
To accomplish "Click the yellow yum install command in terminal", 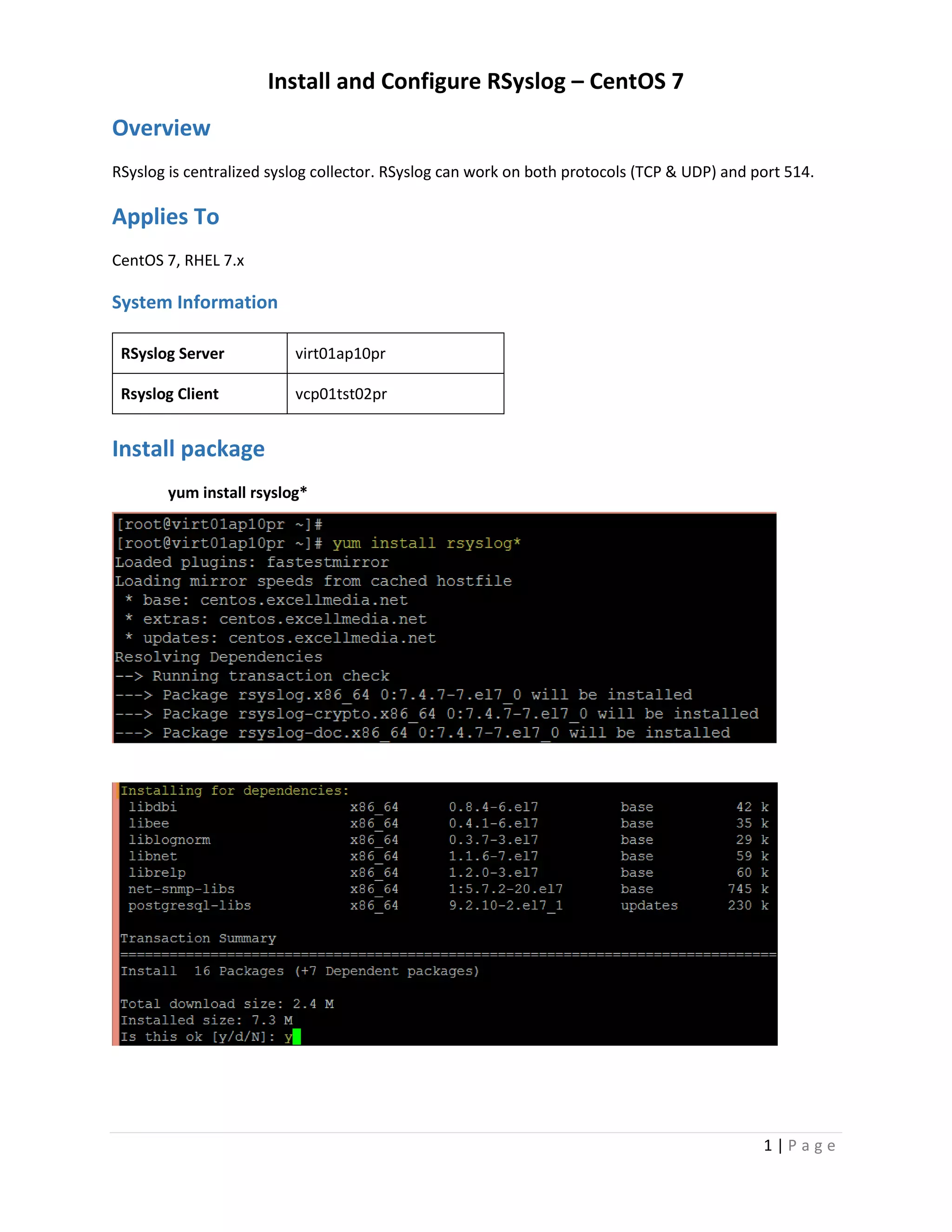I will pyautogui.click(x=426, y=543).
